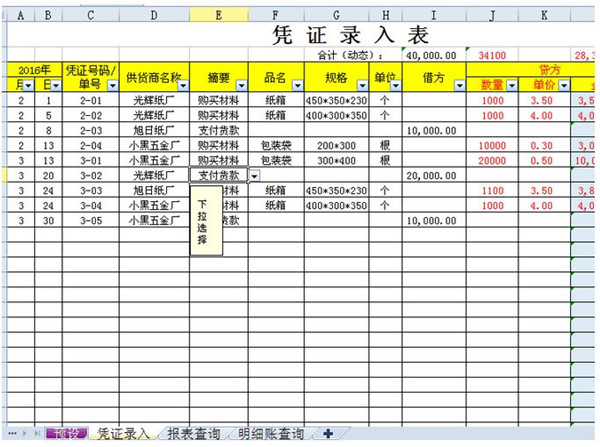The width and height of the screenshot is (600, 447).
Task: Select spec cell 300*400
Action: pyautogui.click(x=336, y=160)
